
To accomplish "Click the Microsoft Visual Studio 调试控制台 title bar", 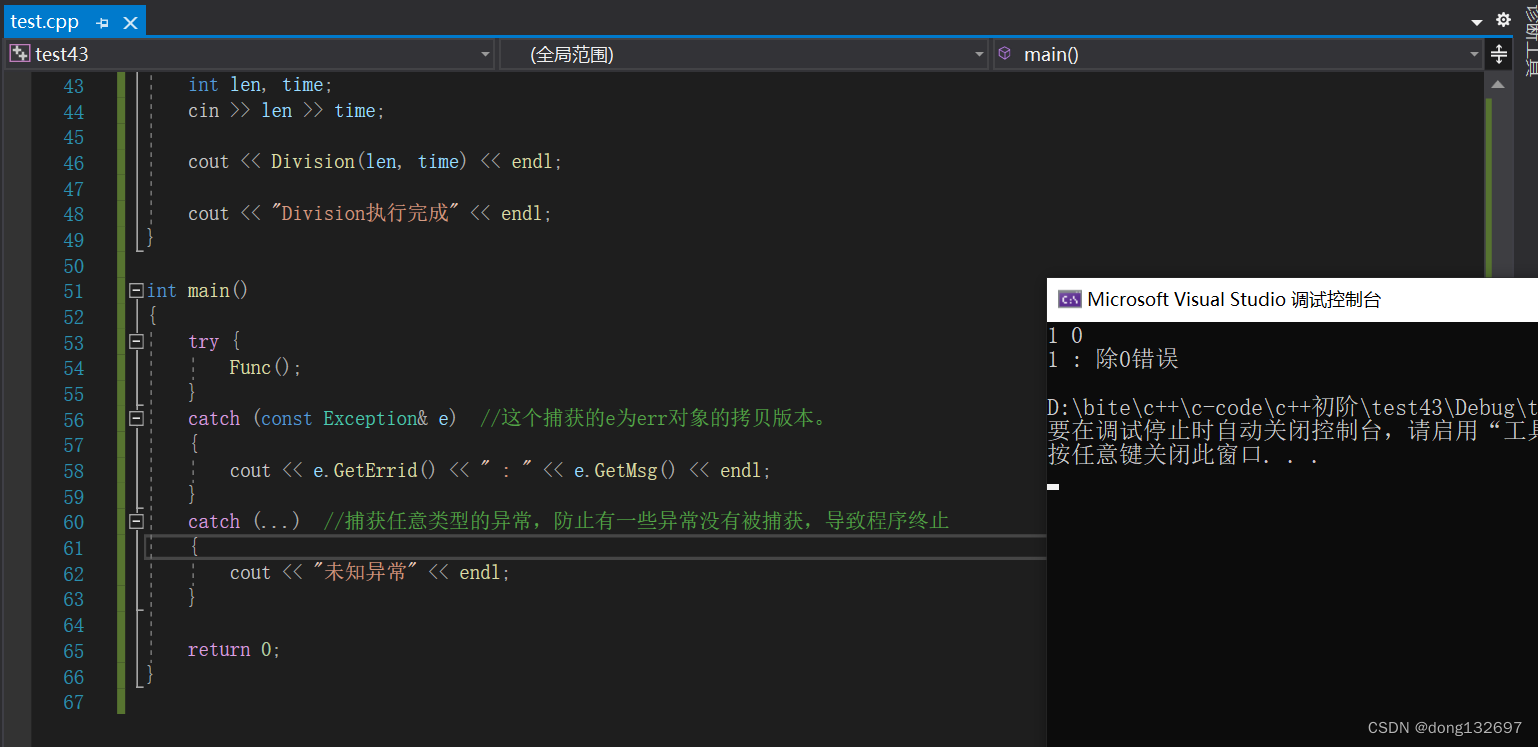I will (1292, 299).
